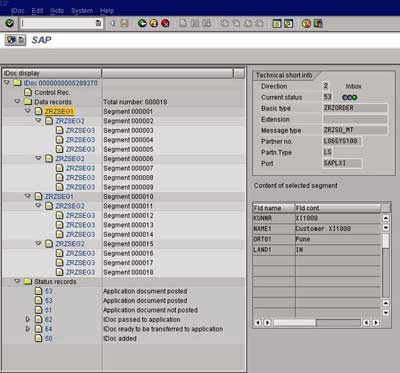Click the First Page icon
This screenshot has width=400, height=373.
tap(225, 23)
